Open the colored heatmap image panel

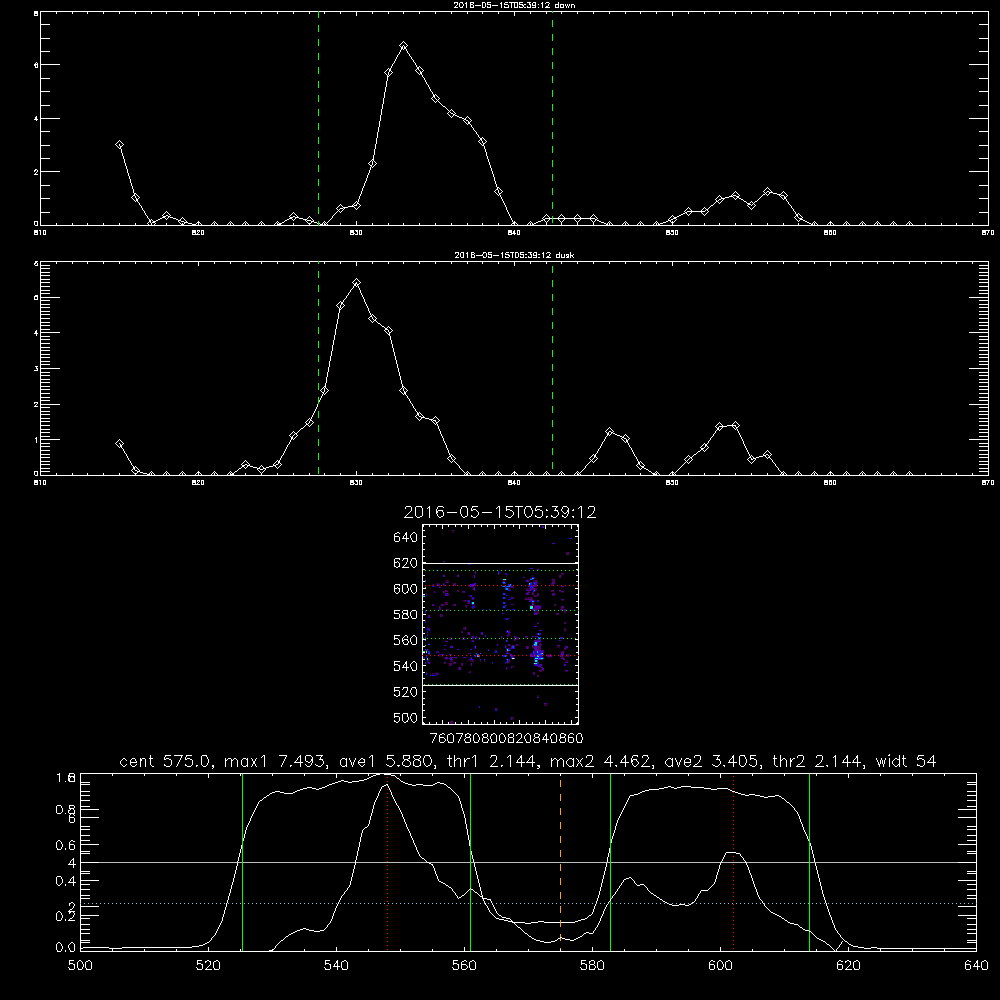501,624
